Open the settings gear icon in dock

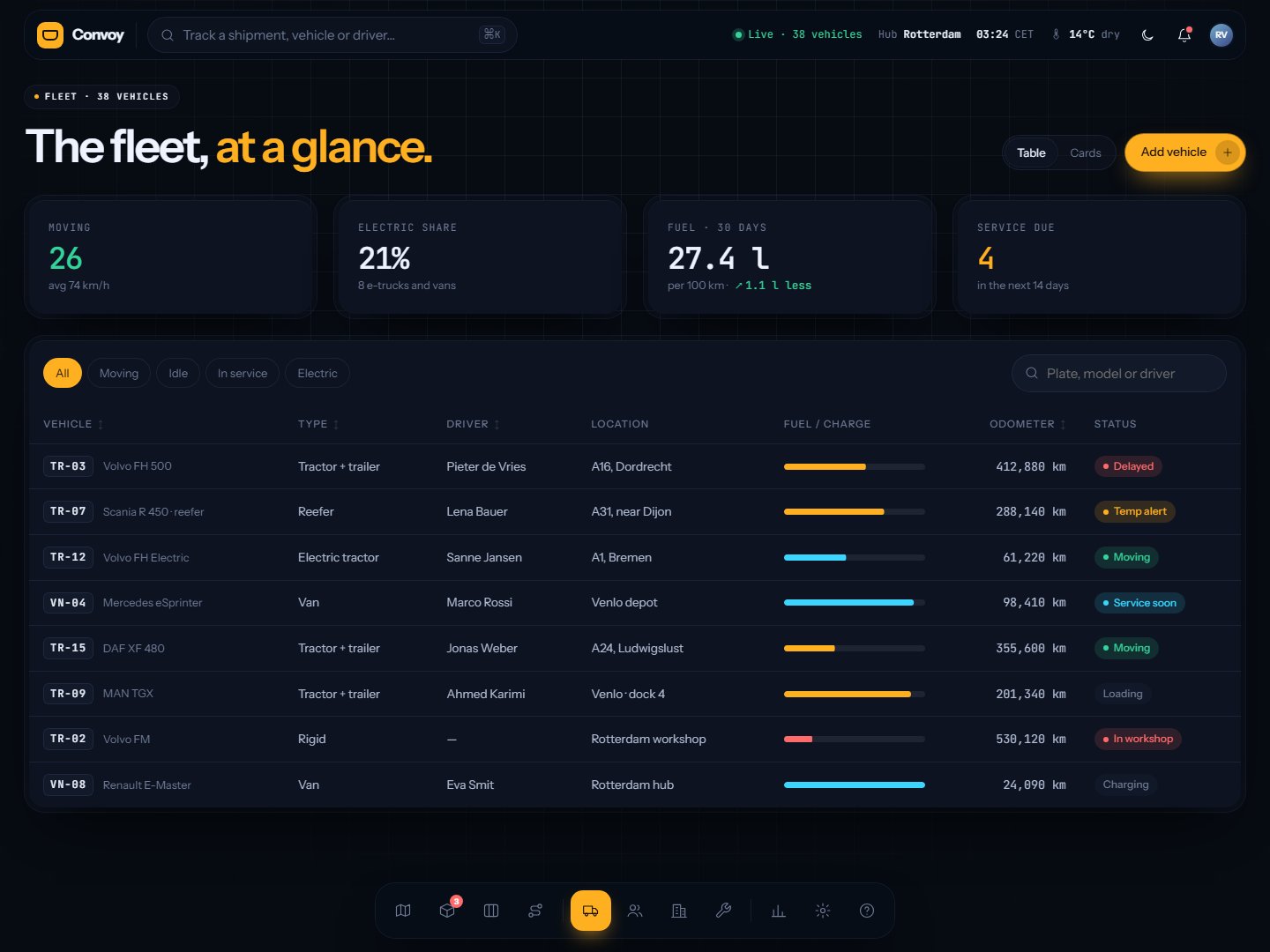pyautogui.click(x=823, y=911)
